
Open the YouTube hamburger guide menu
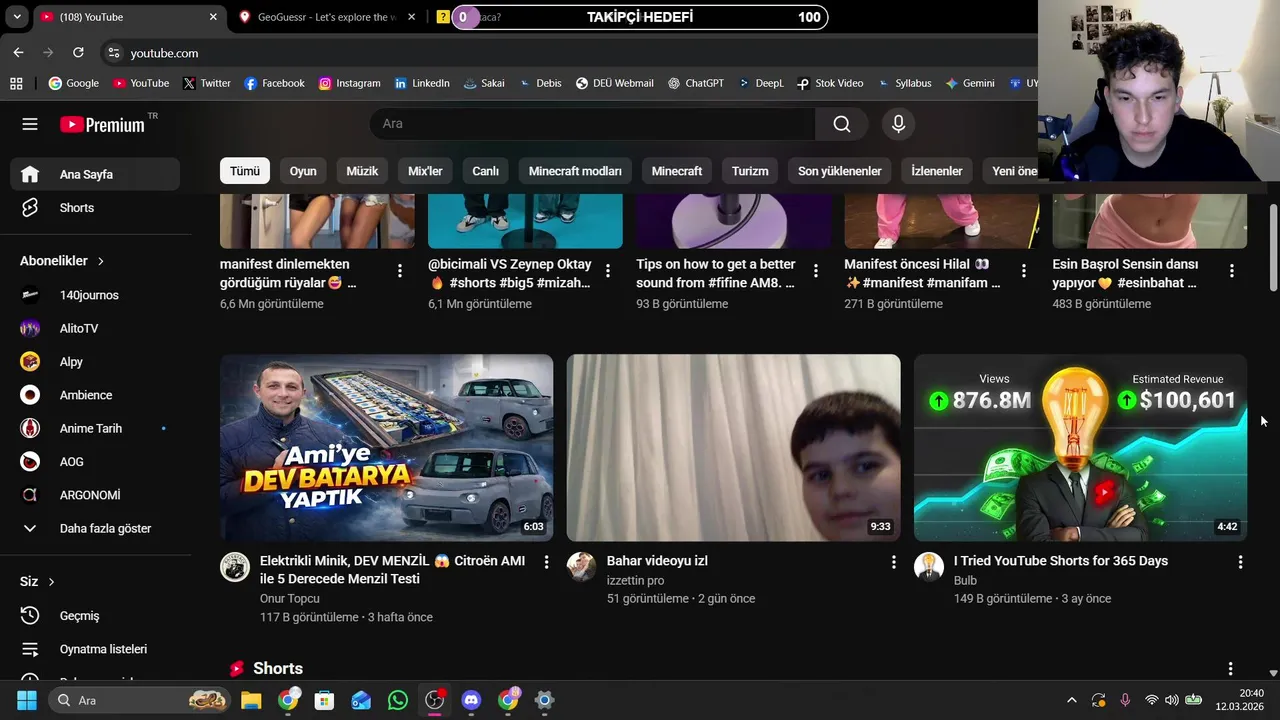(30, 124)
